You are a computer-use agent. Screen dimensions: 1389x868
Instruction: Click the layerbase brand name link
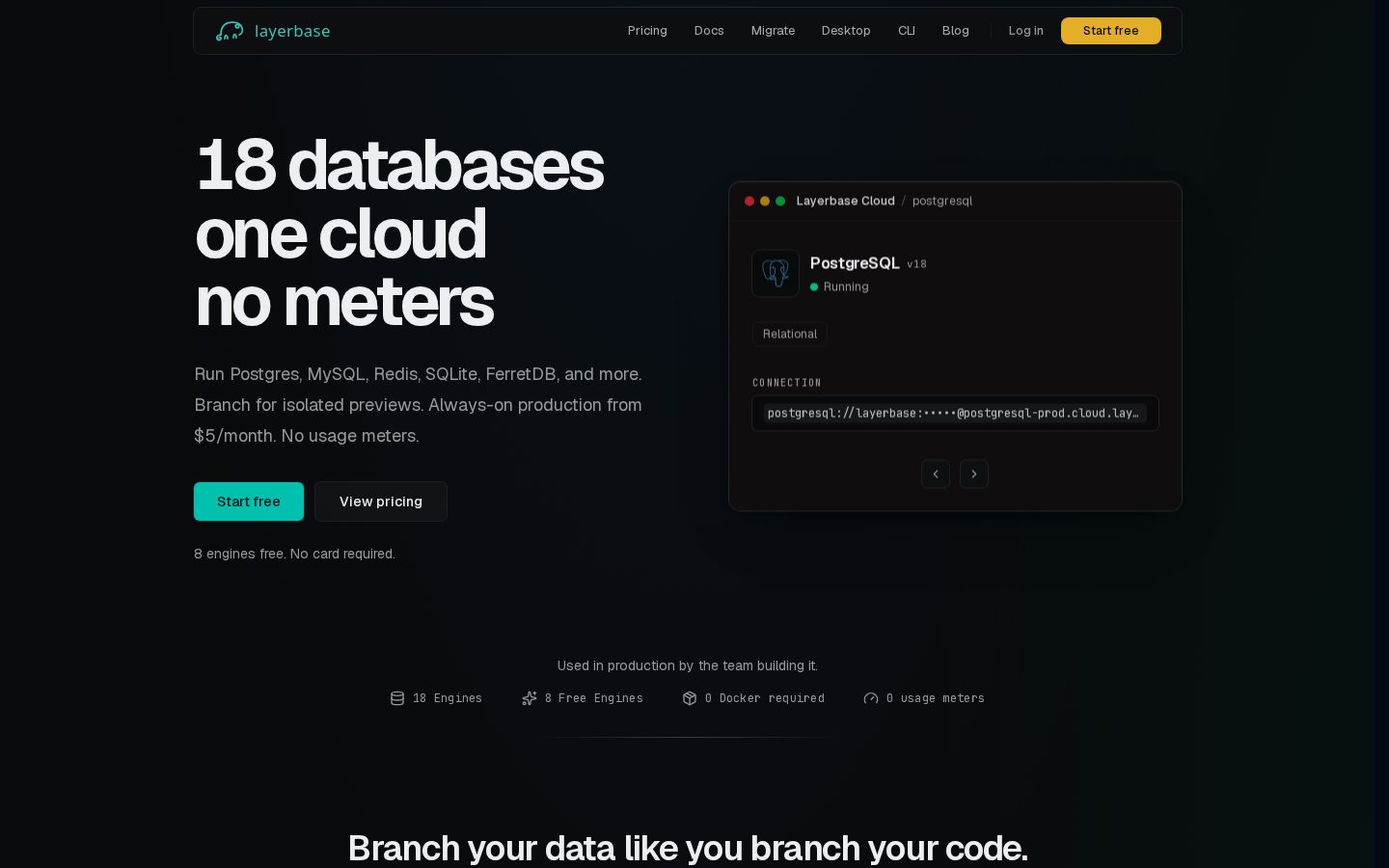point(292,31)
